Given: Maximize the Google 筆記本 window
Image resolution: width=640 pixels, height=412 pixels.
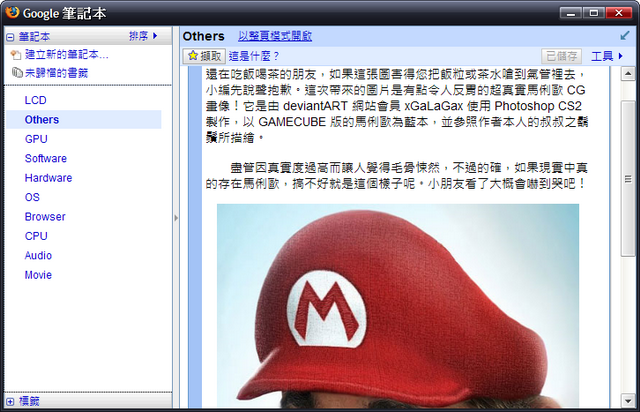Looking at the screenshot, I should coord(594,13).
